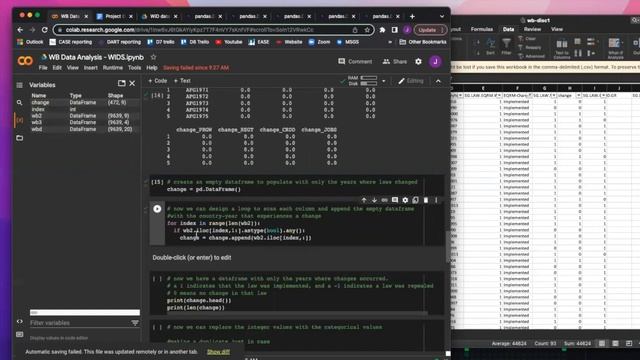
Task: Open filter dropdown on EQRM-Chang column
Action: (530, 96)
